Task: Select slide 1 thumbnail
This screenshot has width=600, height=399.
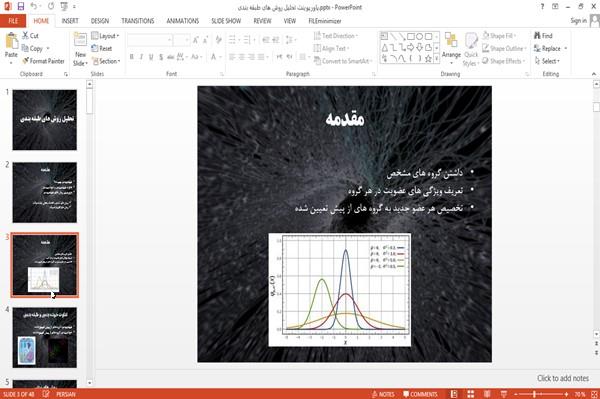Action: (x=45, y=120)
